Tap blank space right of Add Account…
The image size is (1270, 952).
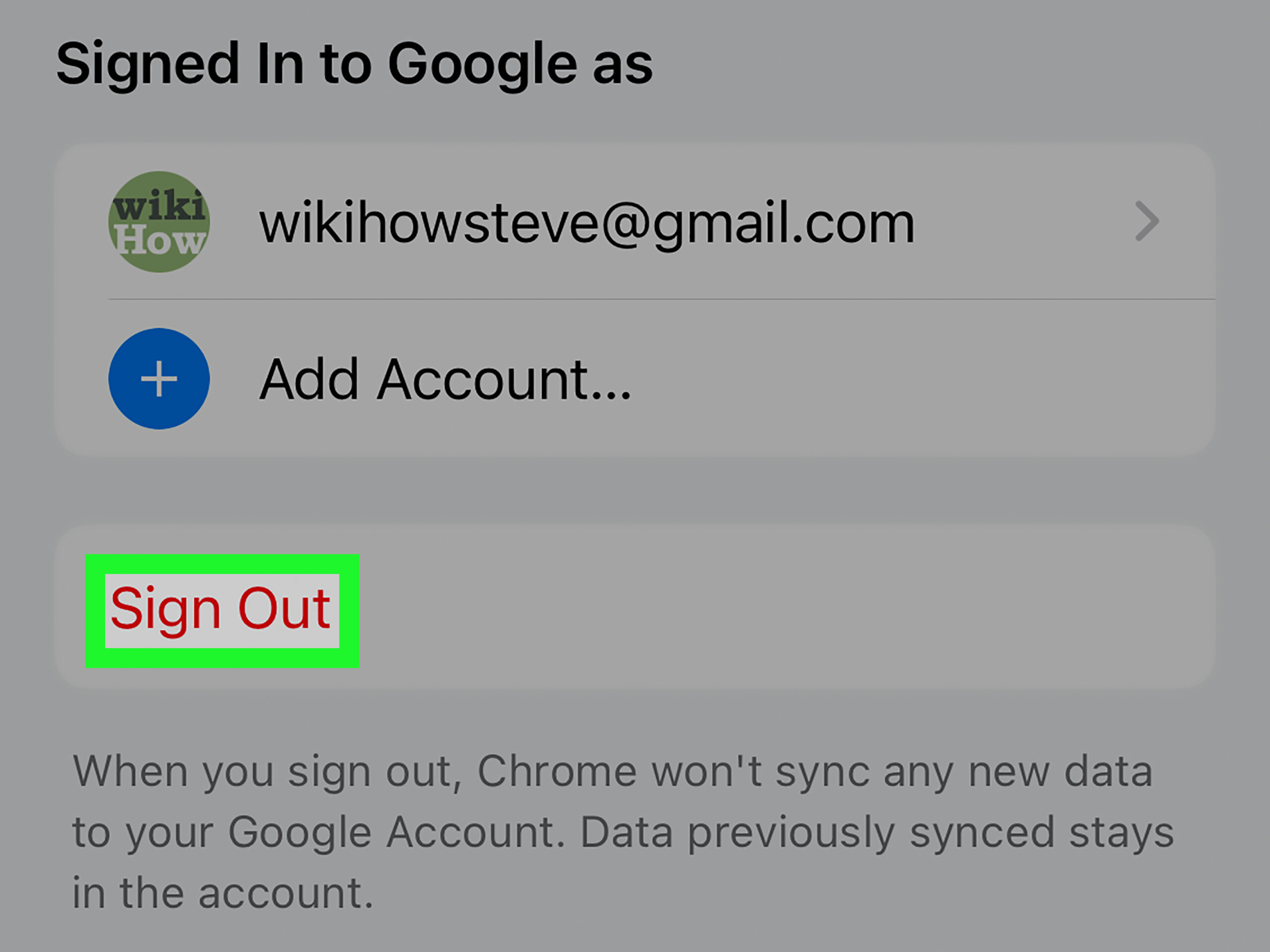coord(919,379)
